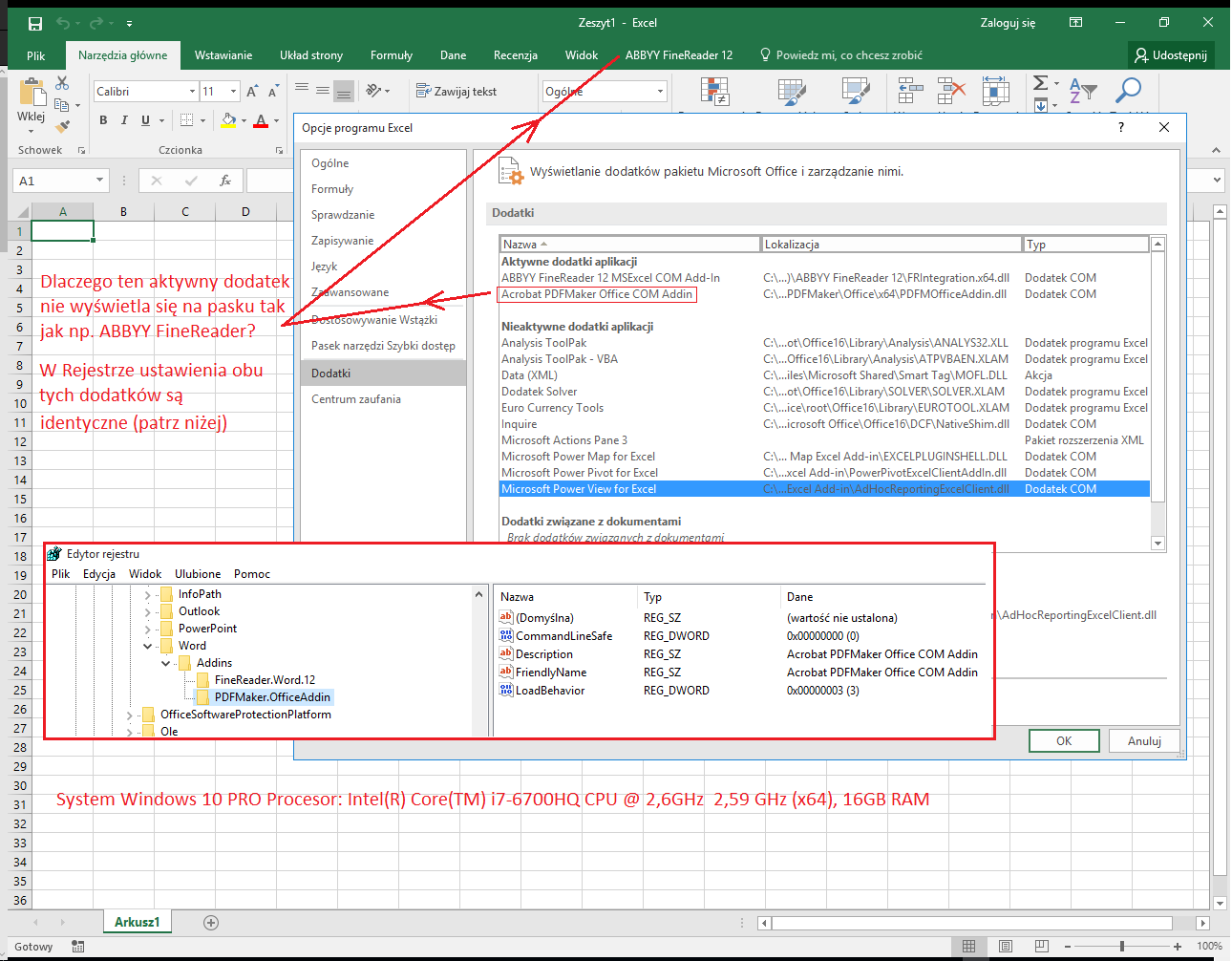Click the Format cells icon

click(x=995, y=92)
